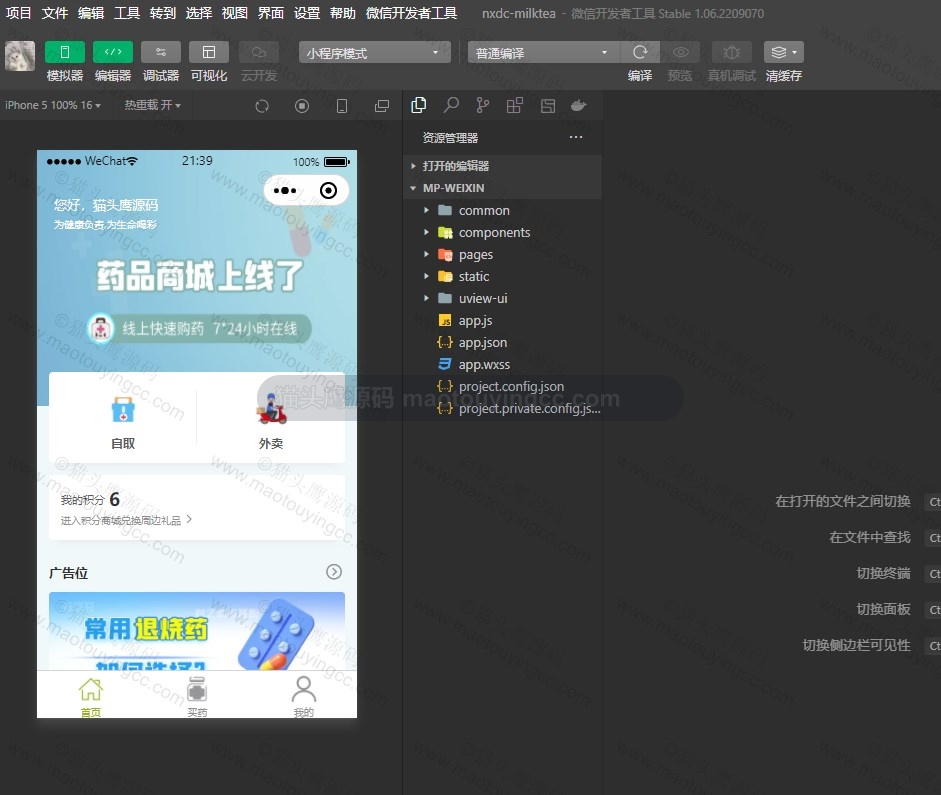Screen dimensions: 941x795
Task: Click the layout panel icon in sidebar
Action: pyautogui.click(x=547, y=106)
